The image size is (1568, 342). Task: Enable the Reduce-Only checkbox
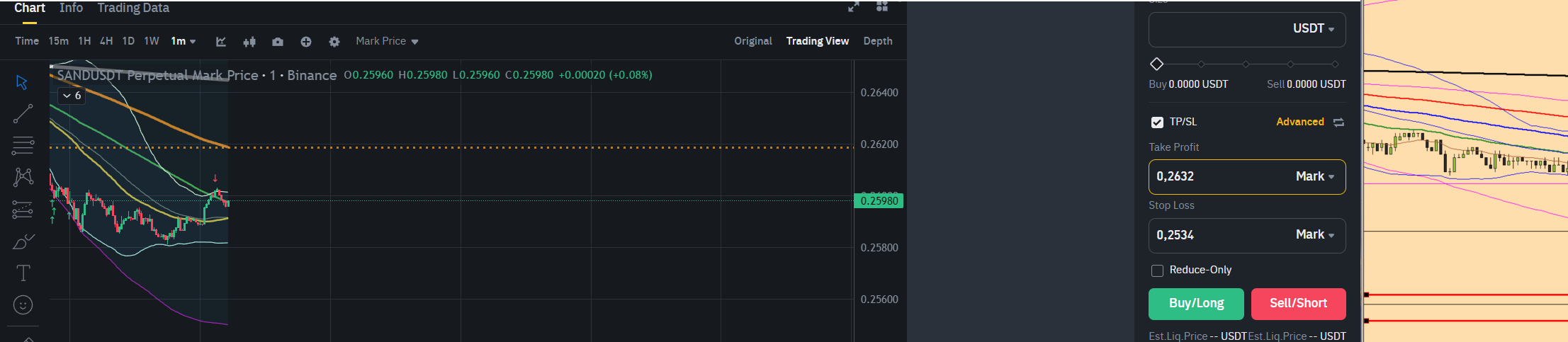click(1157, 270)
